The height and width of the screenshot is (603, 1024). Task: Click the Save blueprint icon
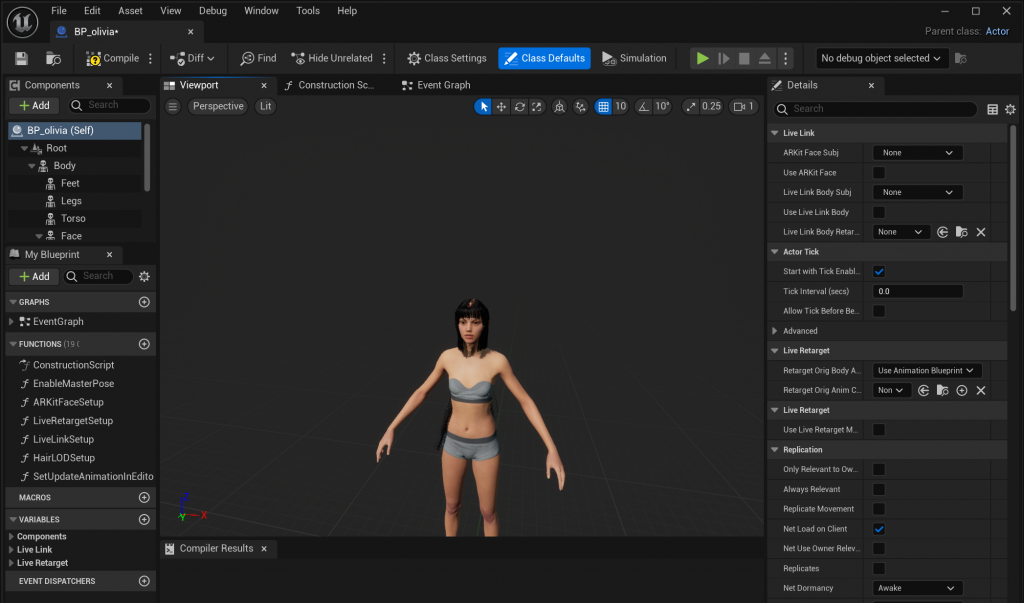(x=22, y=59)
